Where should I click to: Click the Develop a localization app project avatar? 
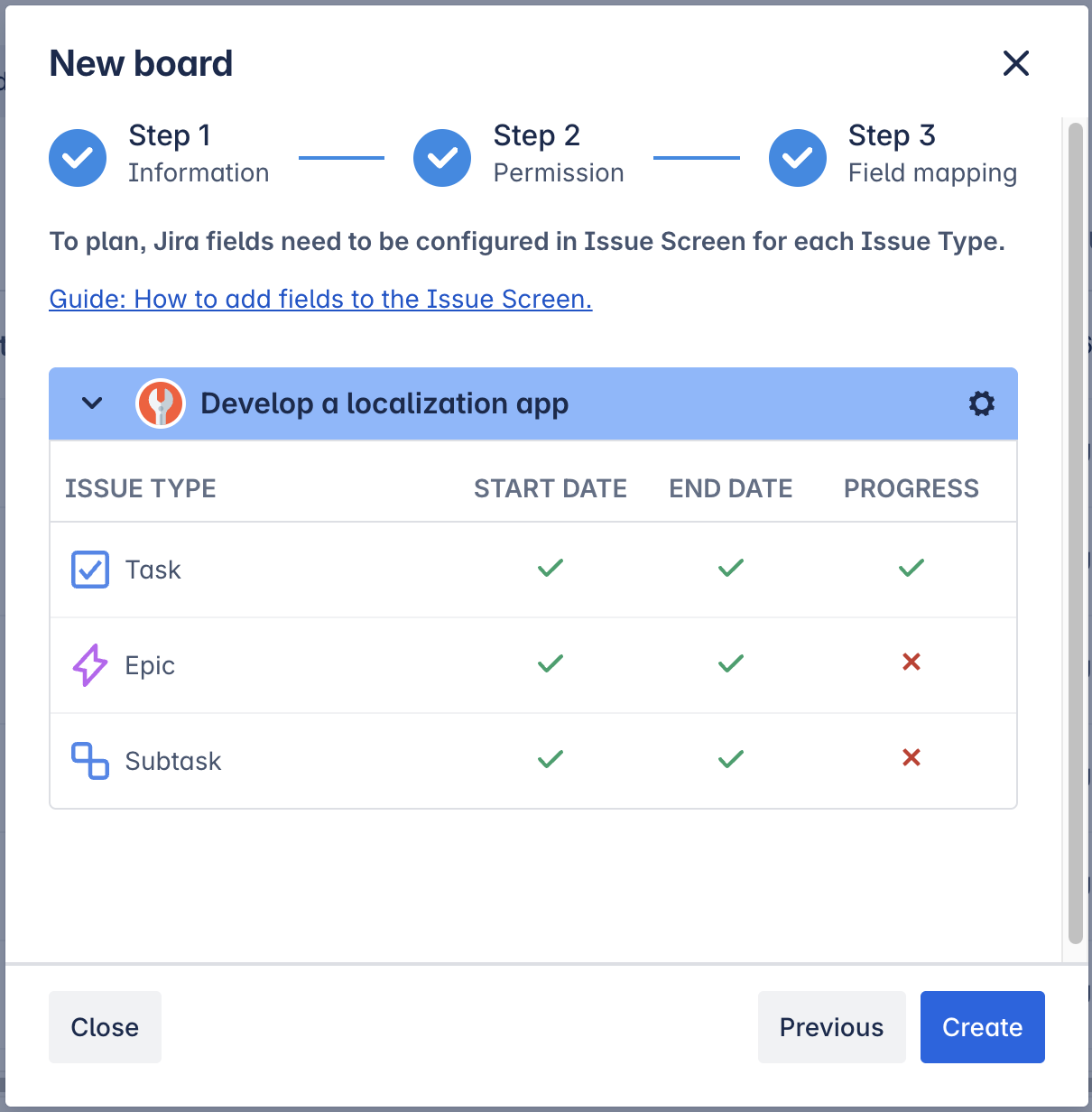[x=161, y=403]
